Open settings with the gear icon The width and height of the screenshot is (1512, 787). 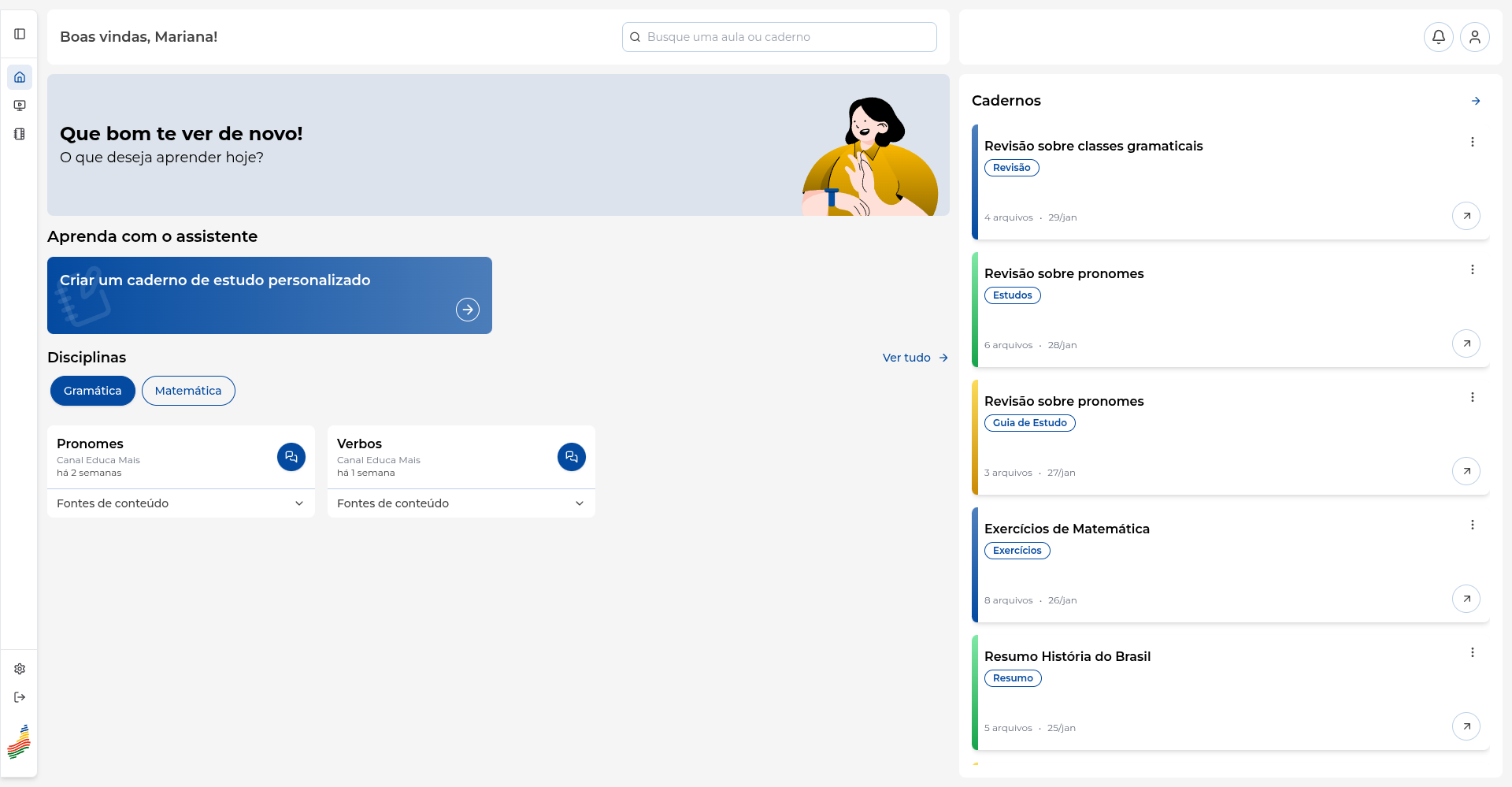click(20, 669)
